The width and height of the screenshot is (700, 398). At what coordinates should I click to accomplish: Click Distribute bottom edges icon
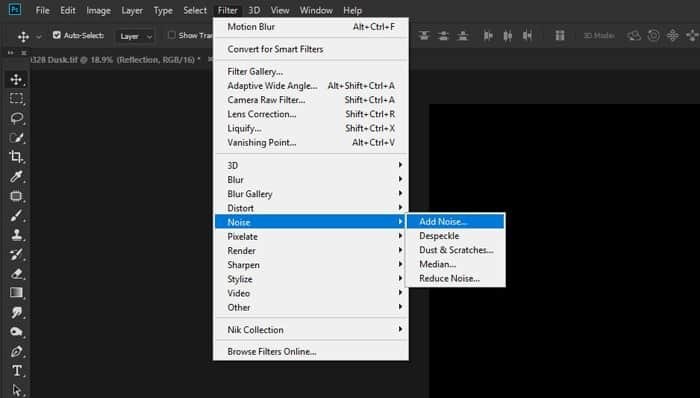[463, 36]
